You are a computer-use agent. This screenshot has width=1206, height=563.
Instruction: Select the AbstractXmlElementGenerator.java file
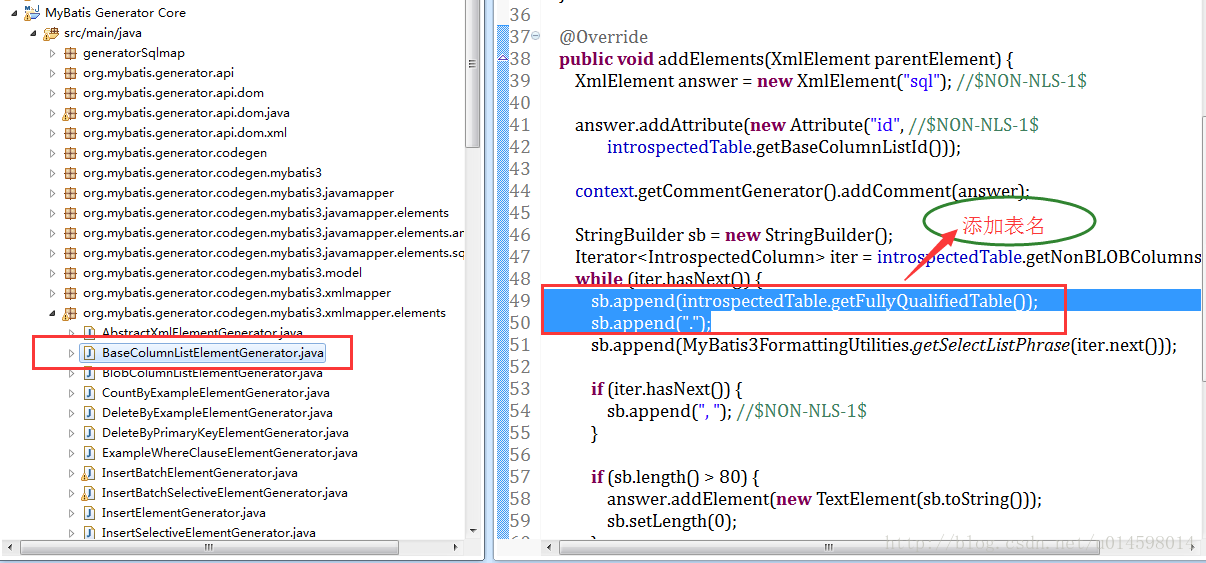pos(202,333)
